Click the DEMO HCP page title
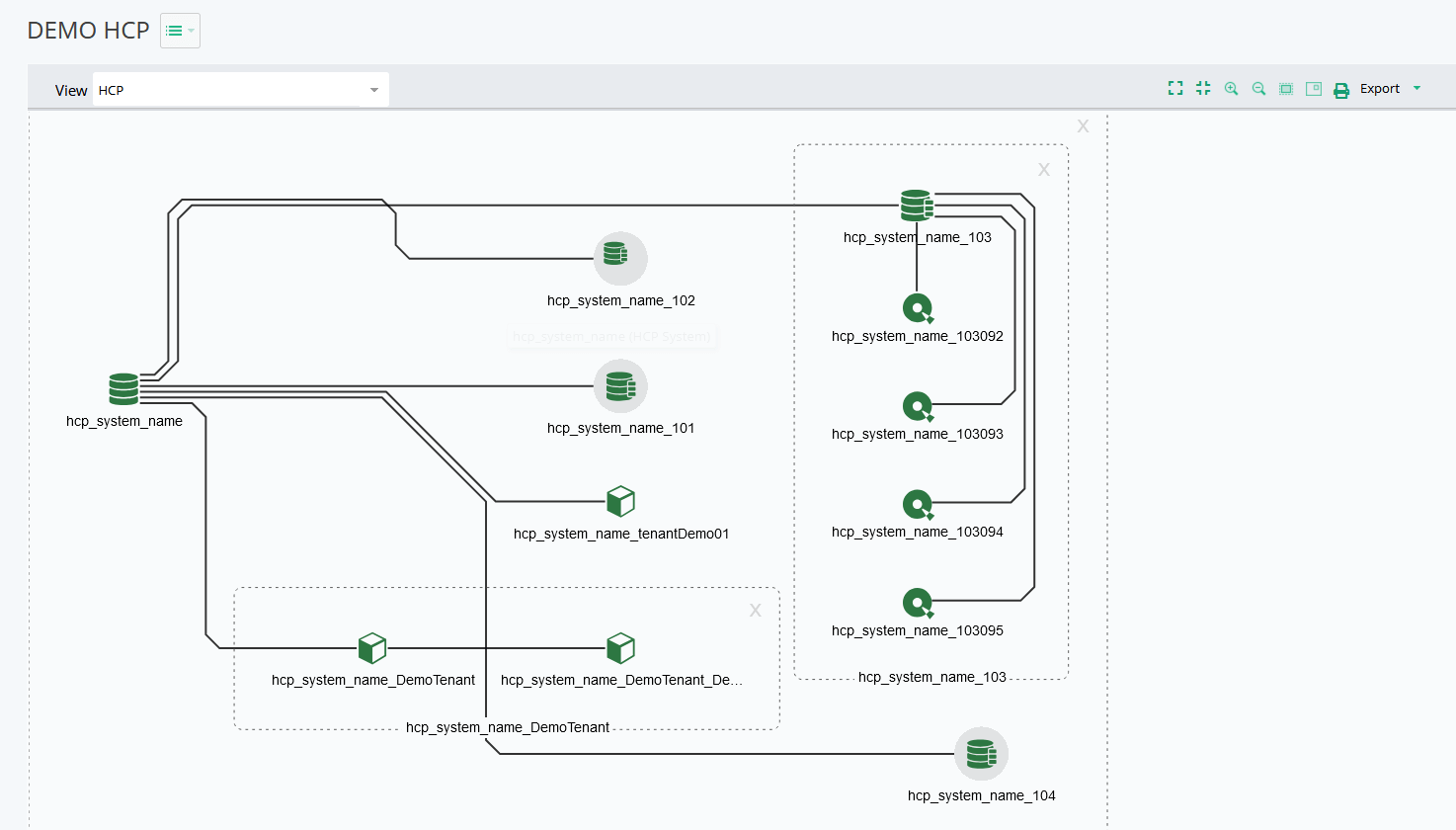 [x=88, y=31]
